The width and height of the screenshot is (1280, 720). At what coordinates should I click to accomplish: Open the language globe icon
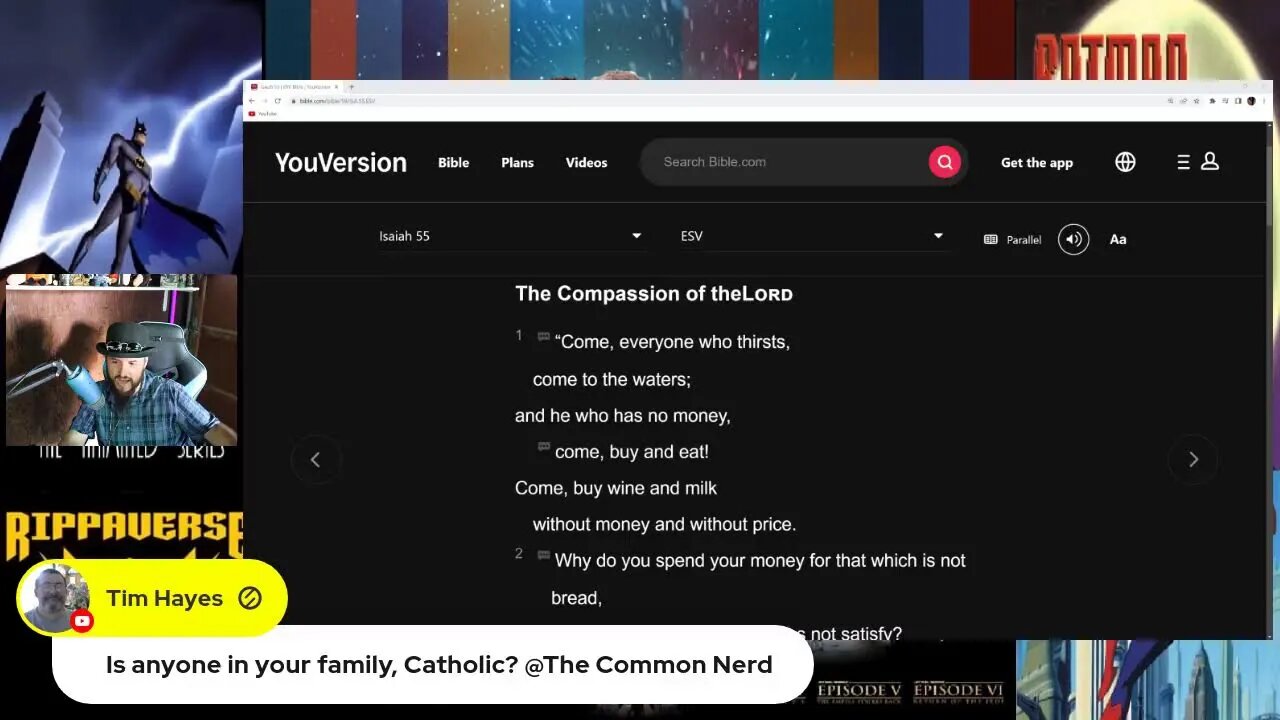point(1125,162)
